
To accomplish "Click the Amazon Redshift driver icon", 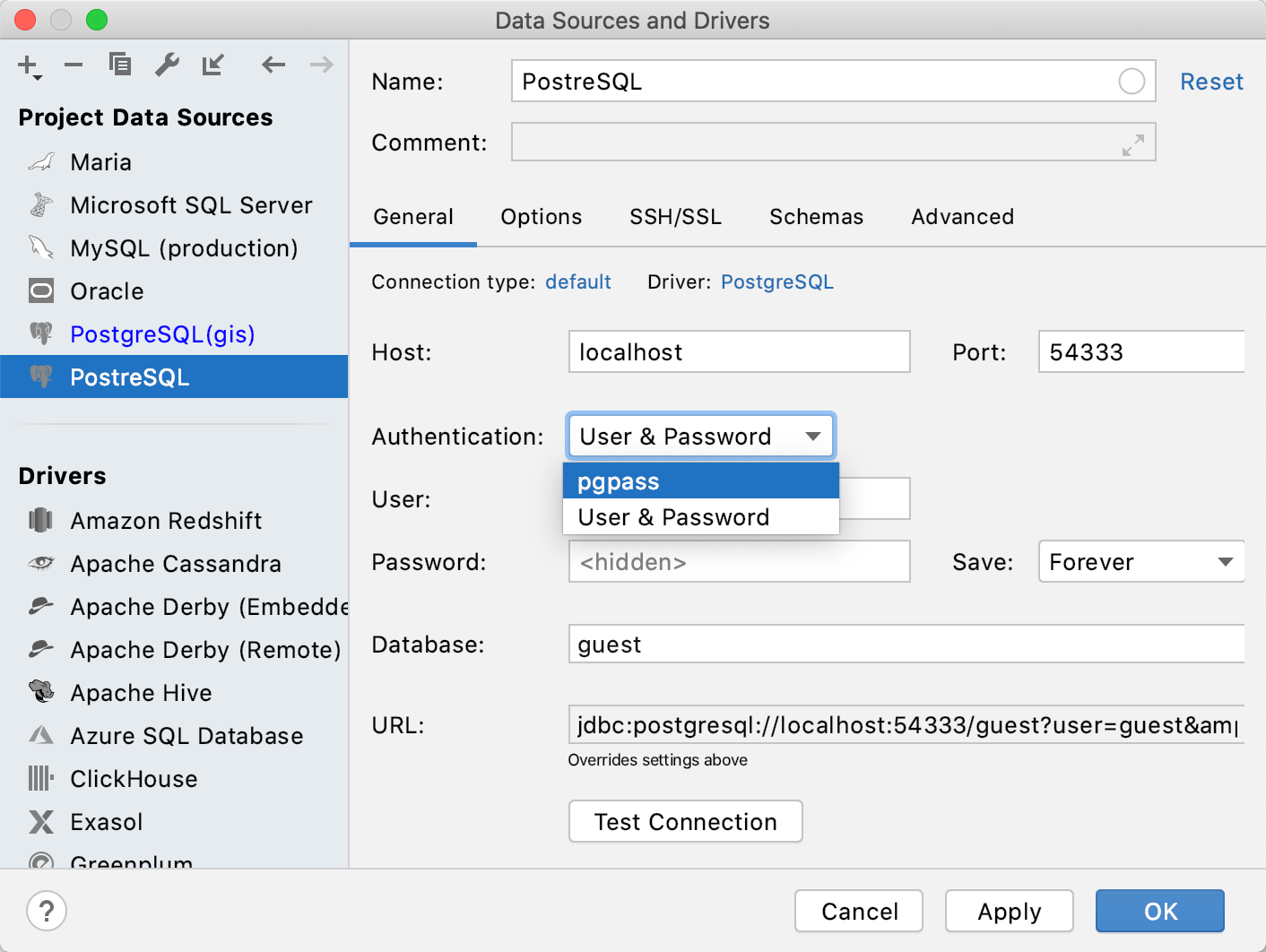I will (41, 520).
